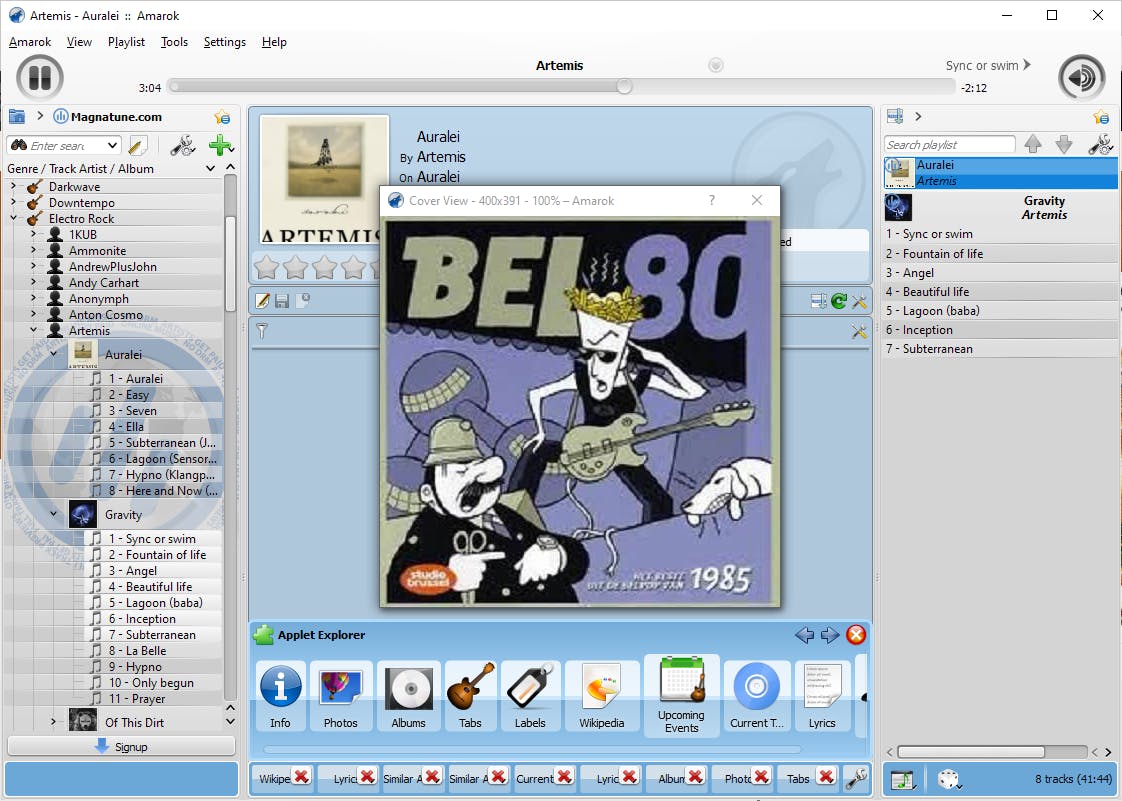Click the playlist layout icon at the top
The width and height of the screenshot is (1122, 801).
[x=894, y=116]
